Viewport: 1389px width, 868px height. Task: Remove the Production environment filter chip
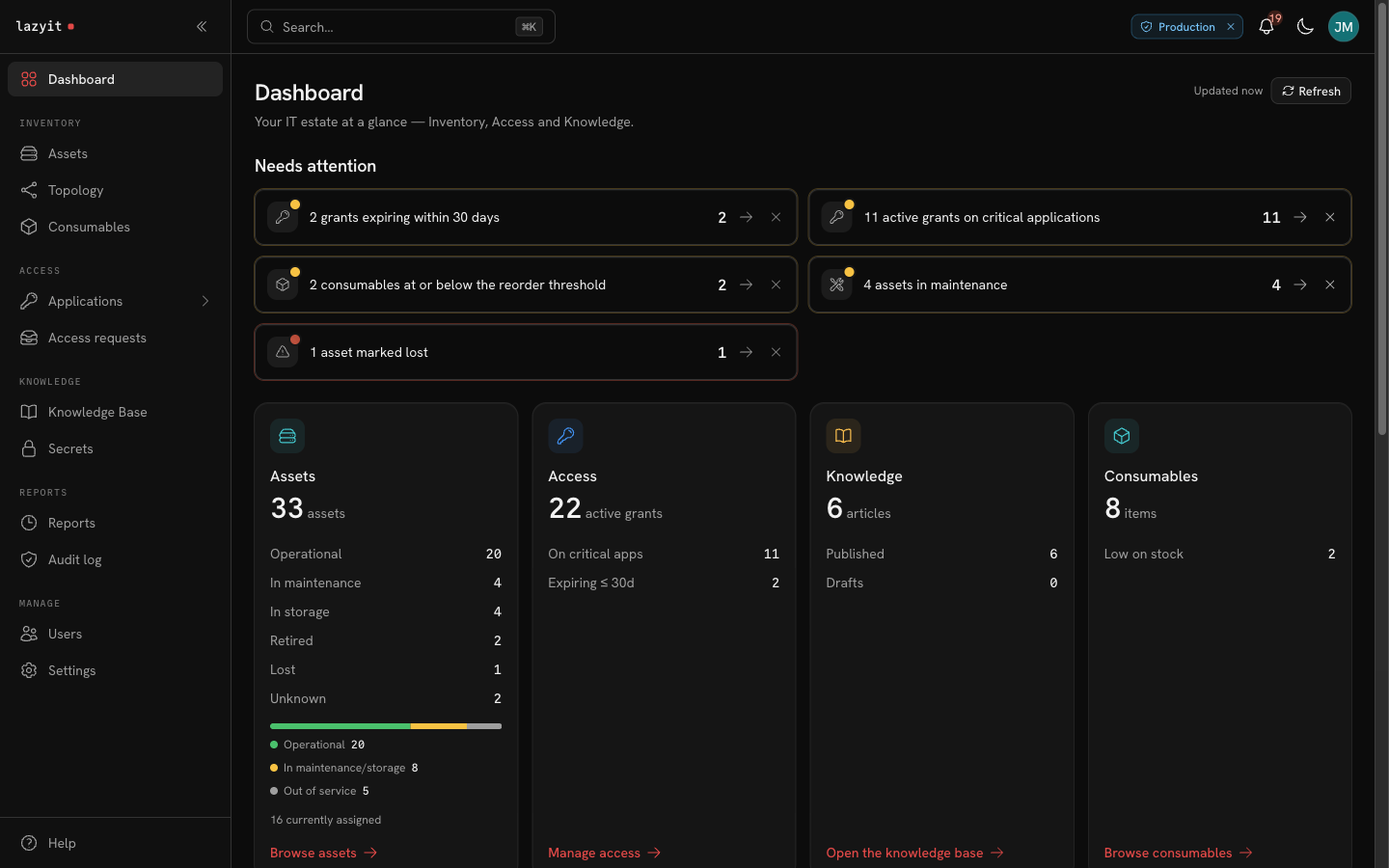point(1231,27)
